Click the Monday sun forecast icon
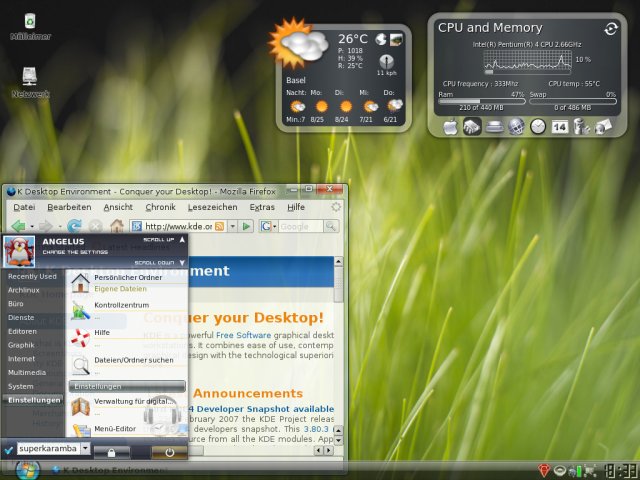The image size is (640, 480). (x=322, y=107)
